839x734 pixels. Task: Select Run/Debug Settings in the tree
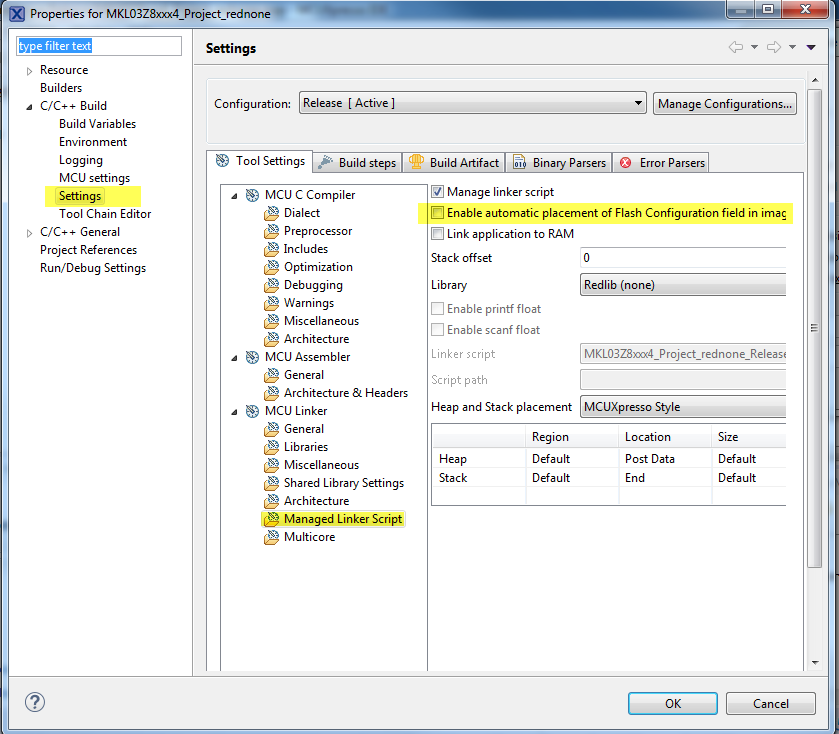point(93,268)
